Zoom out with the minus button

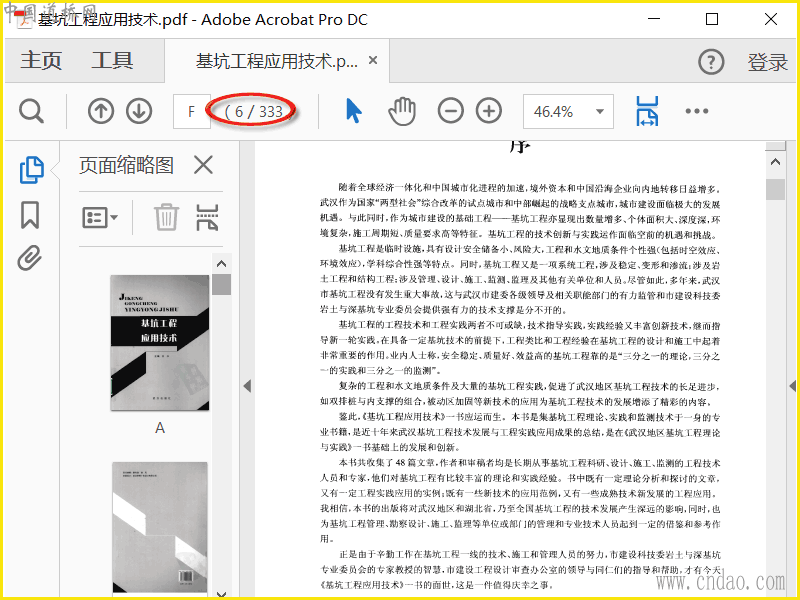451,111
